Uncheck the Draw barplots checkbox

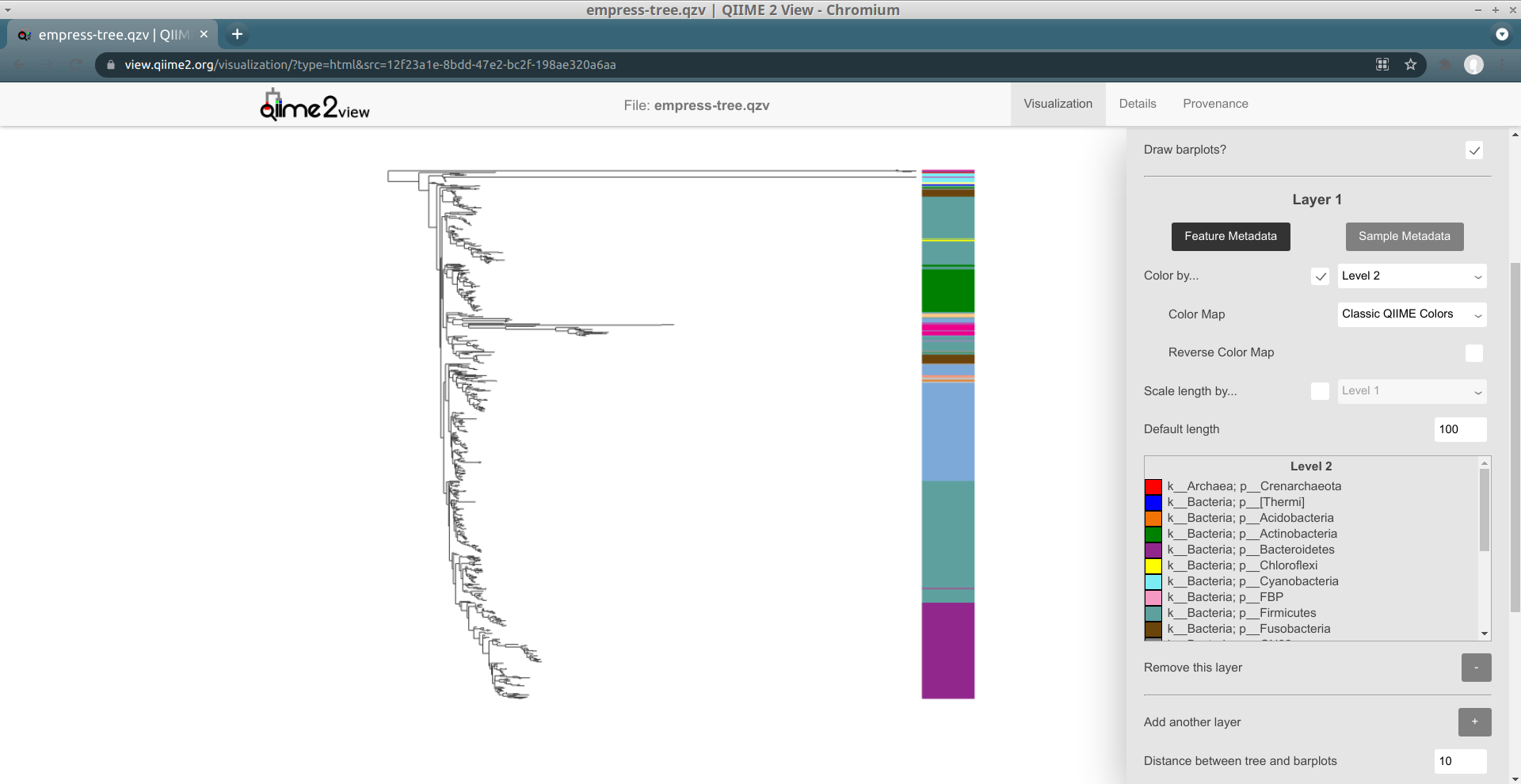click(x=1473, y=150)
